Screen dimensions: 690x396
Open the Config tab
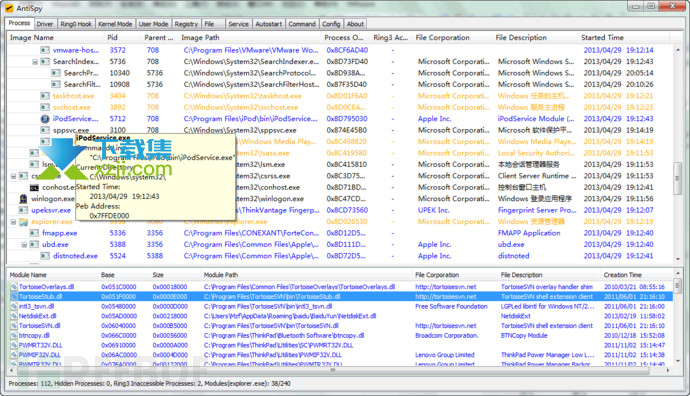331,24
